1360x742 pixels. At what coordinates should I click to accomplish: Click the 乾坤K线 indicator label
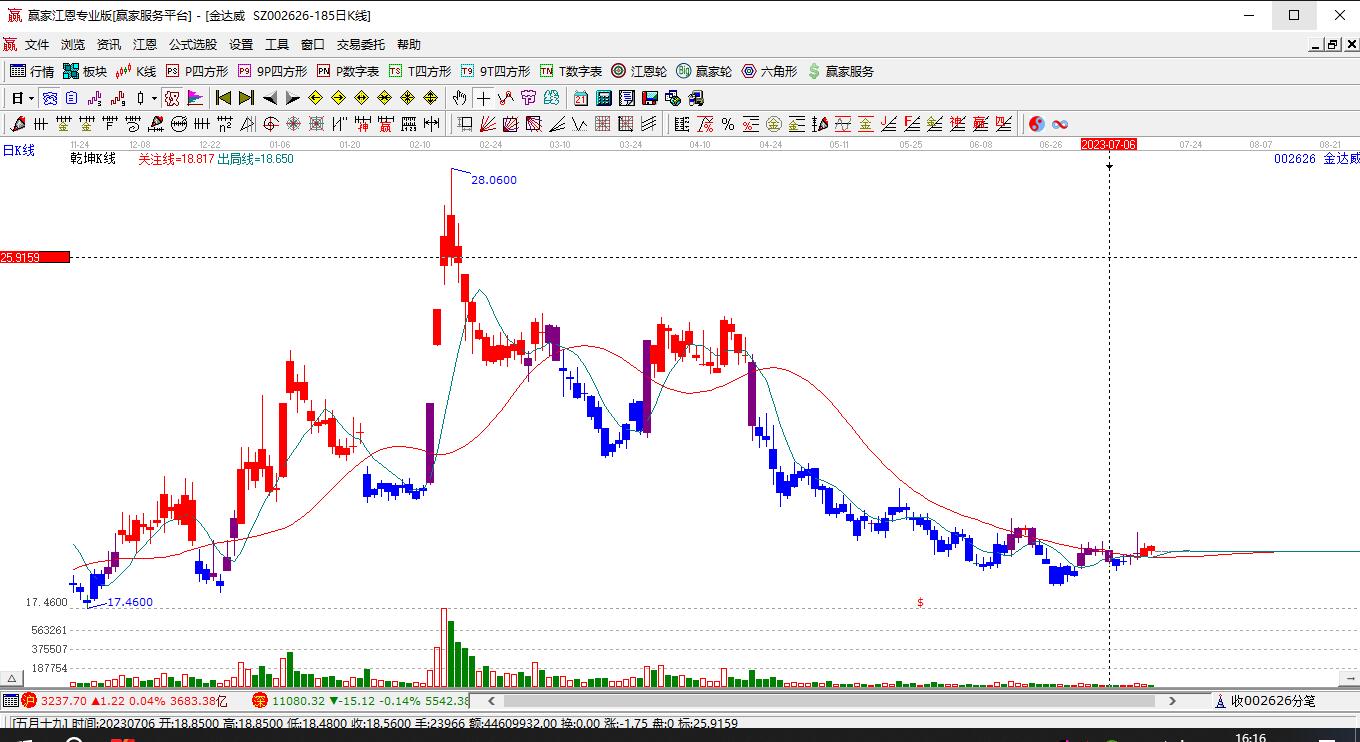pyautogui.click(x=93, y=159)
